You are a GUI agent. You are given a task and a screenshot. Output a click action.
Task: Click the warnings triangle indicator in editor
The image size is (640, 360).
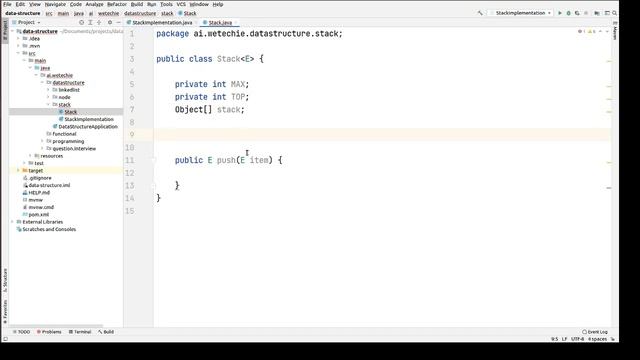591,31
